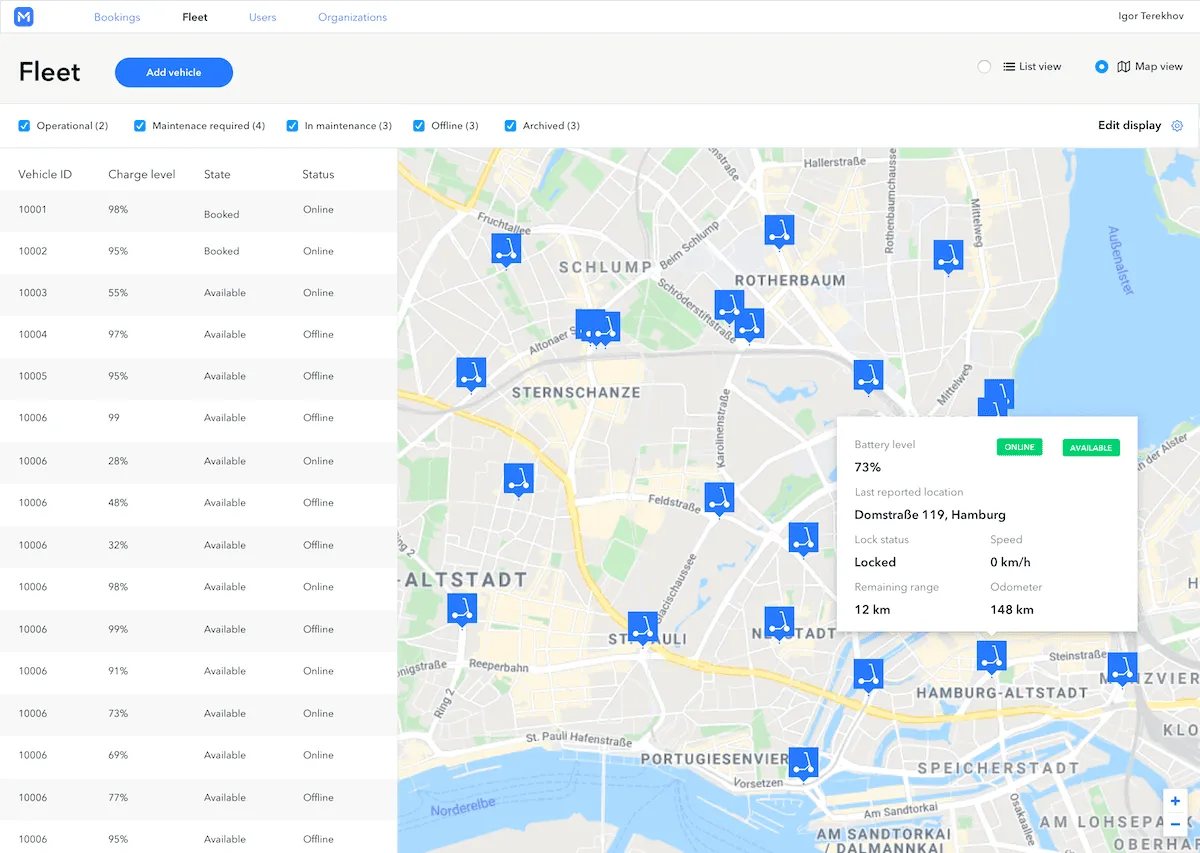The width and height of the screenshot is (1200, 853).
Task: Select table row for vehicle 10003
Action: [200, 293]
